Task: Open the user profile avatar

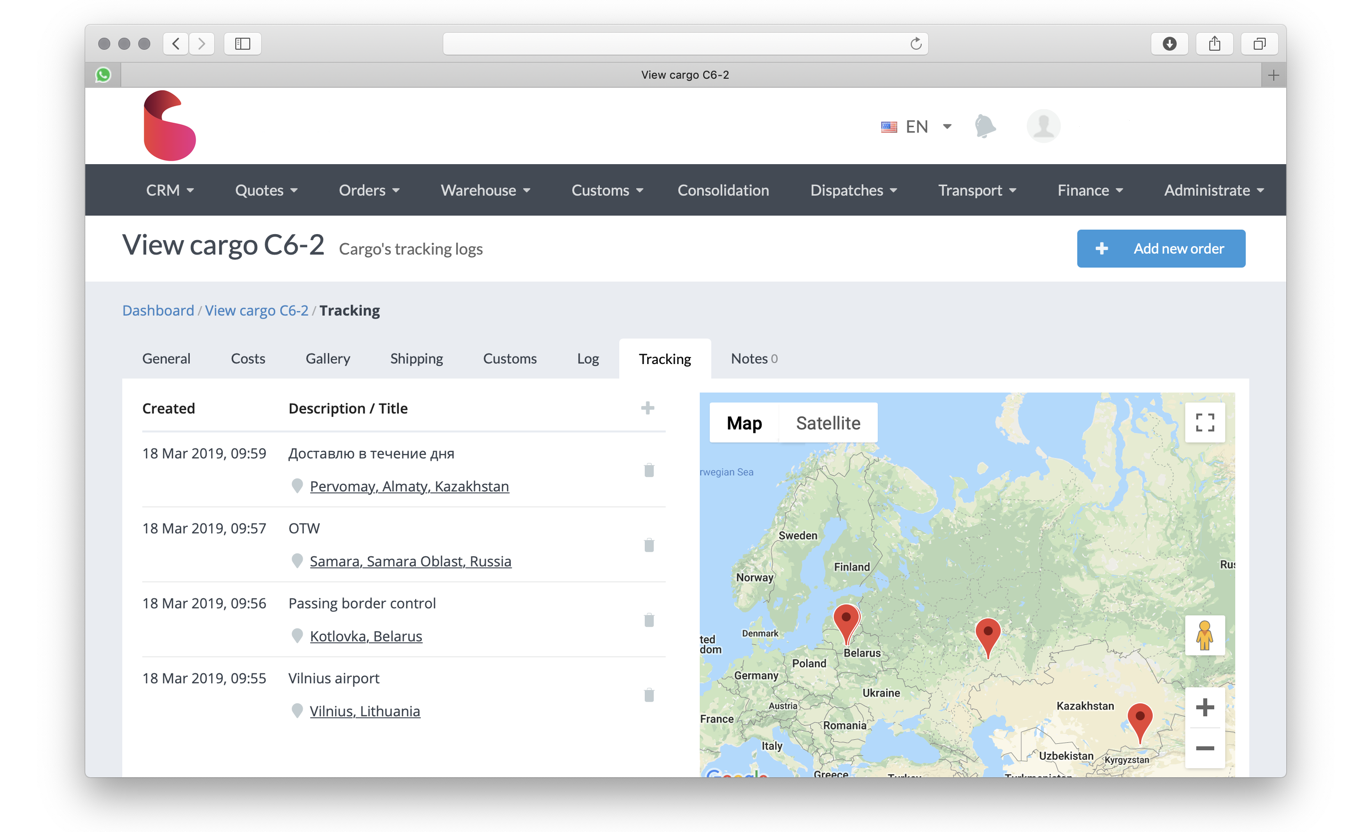Action: tap(1043, 126)
